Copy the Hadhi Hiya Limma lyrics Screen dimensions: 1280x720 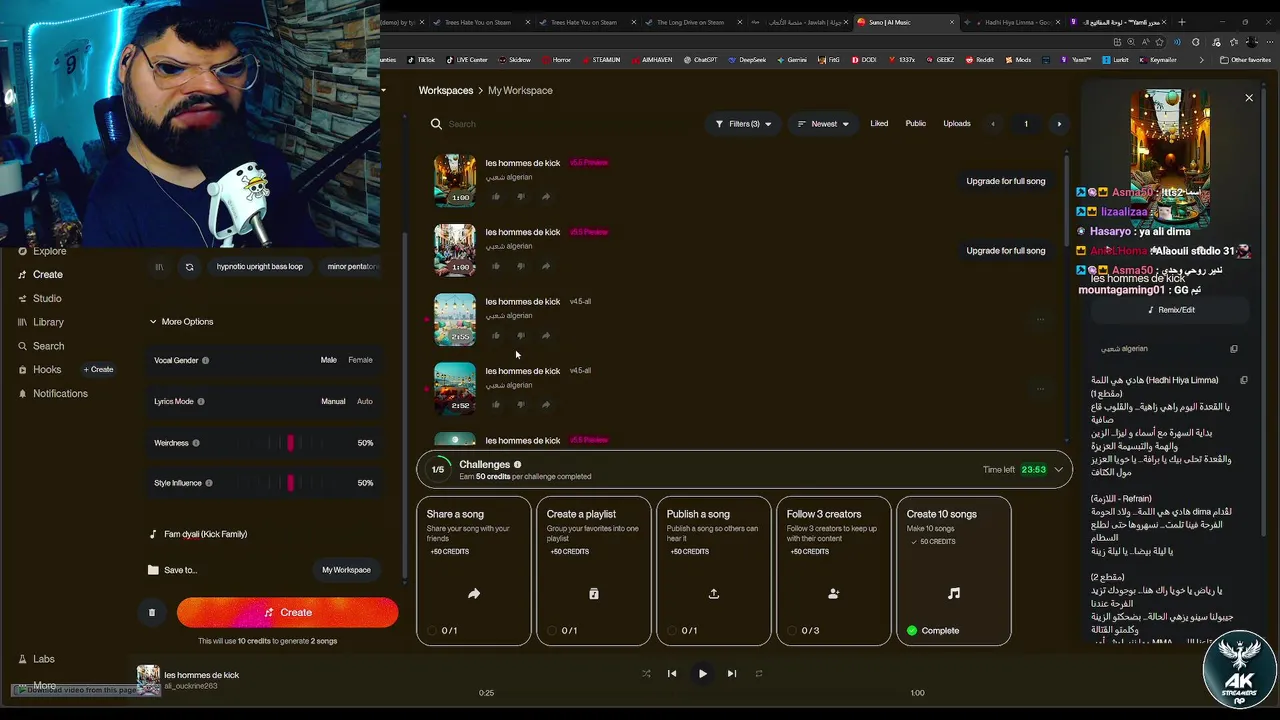pos(1244,380)
